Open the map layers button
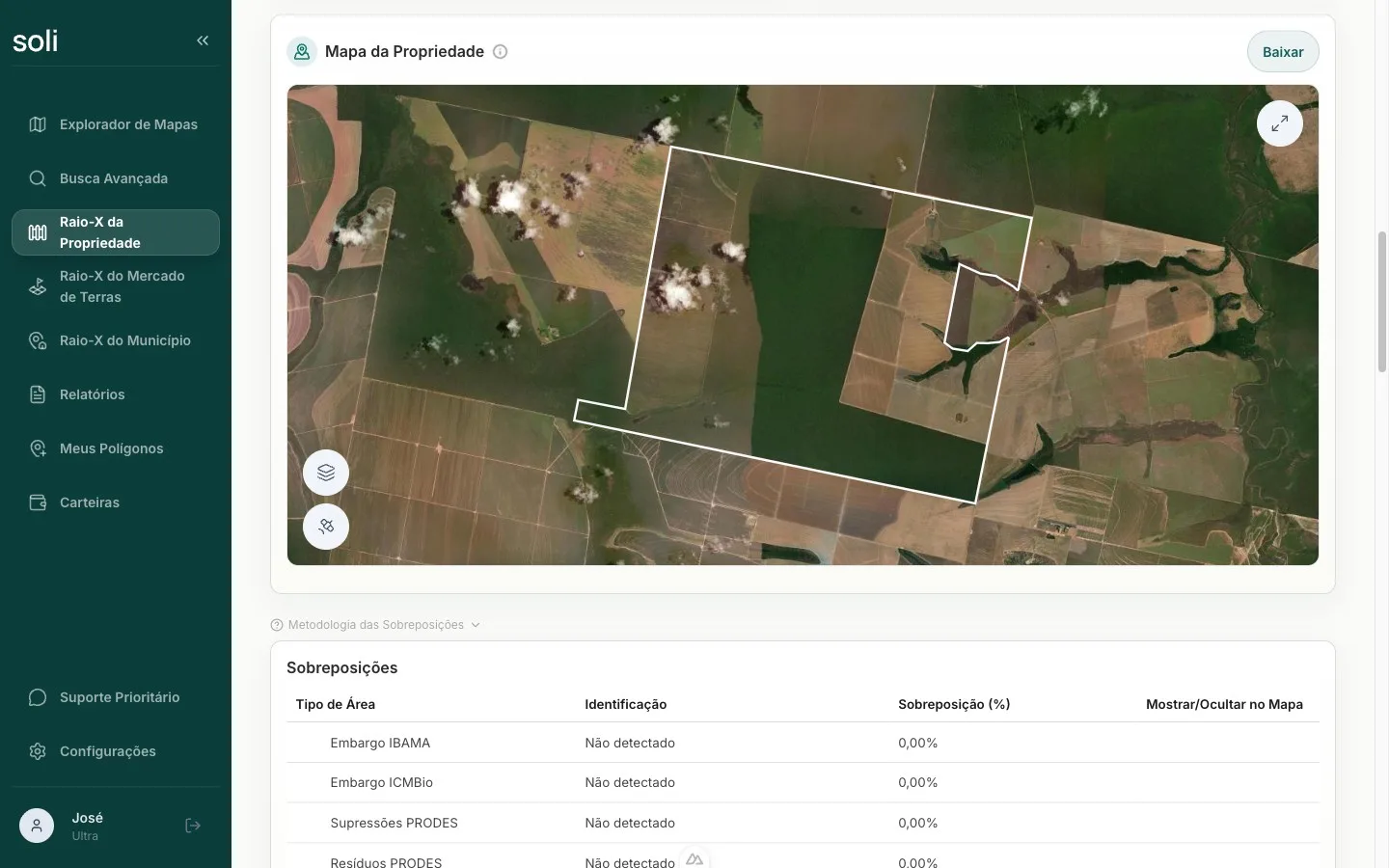Viewport: 1389px width, 868px height. coord(326,473)
